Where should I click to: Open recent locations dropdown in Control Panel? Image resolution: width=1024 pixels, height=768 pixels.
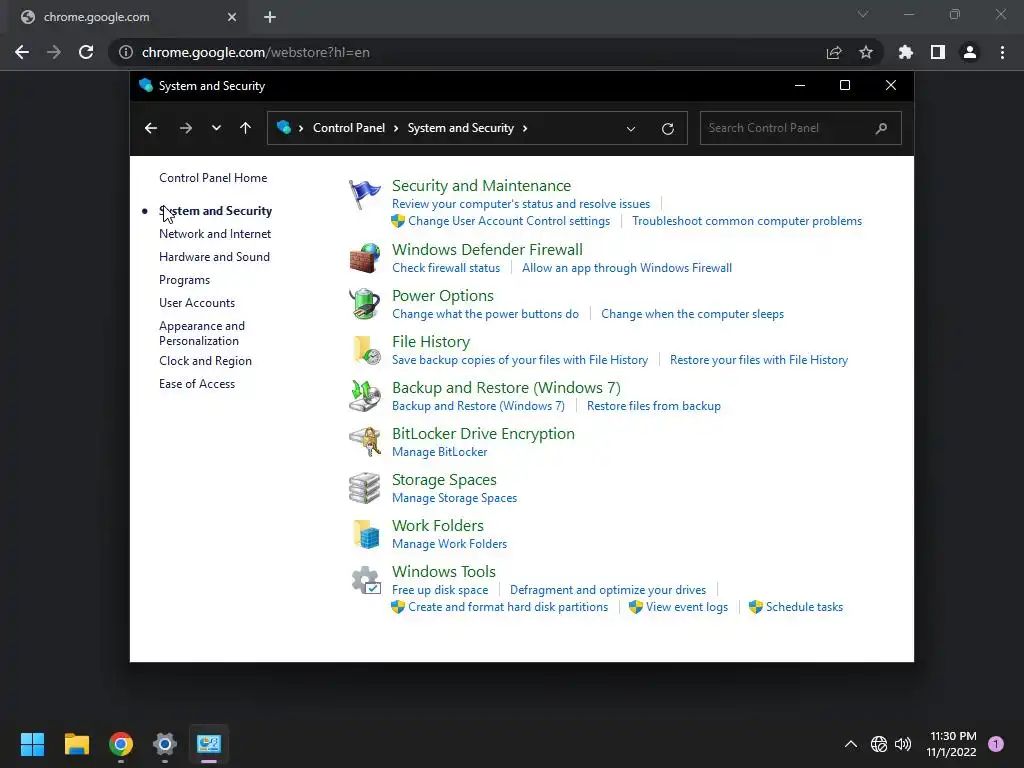coord(216,128)
